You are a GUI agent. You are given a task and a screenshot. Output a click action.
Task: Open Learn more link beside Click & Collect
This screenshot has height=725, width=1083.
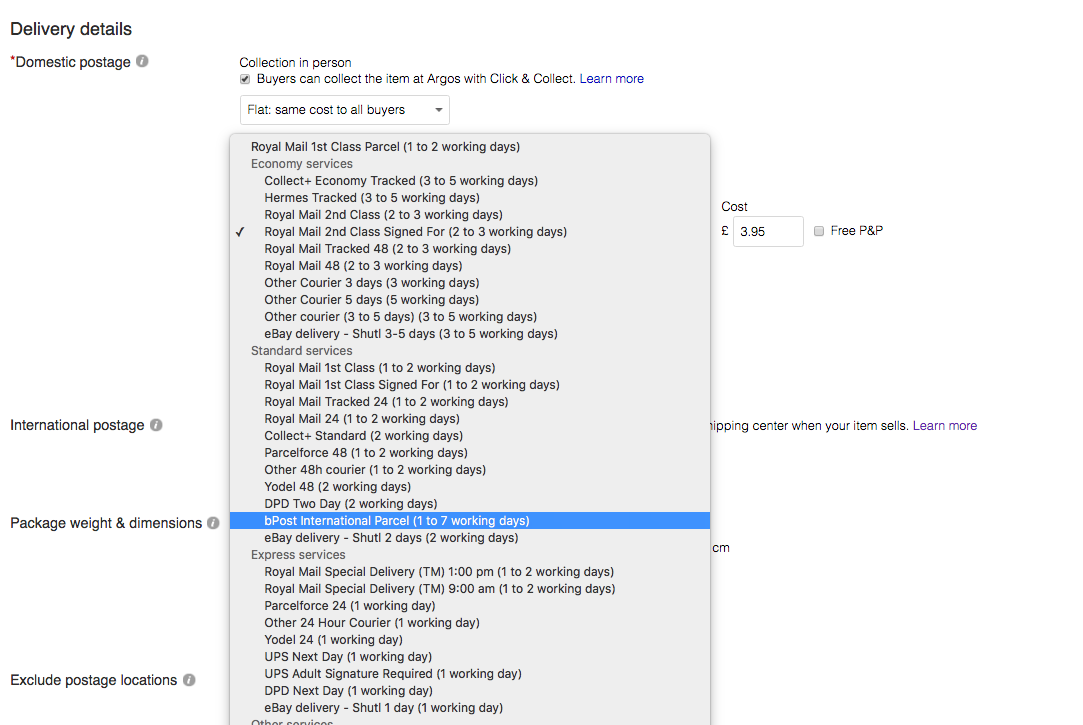(x=611, y=79)
